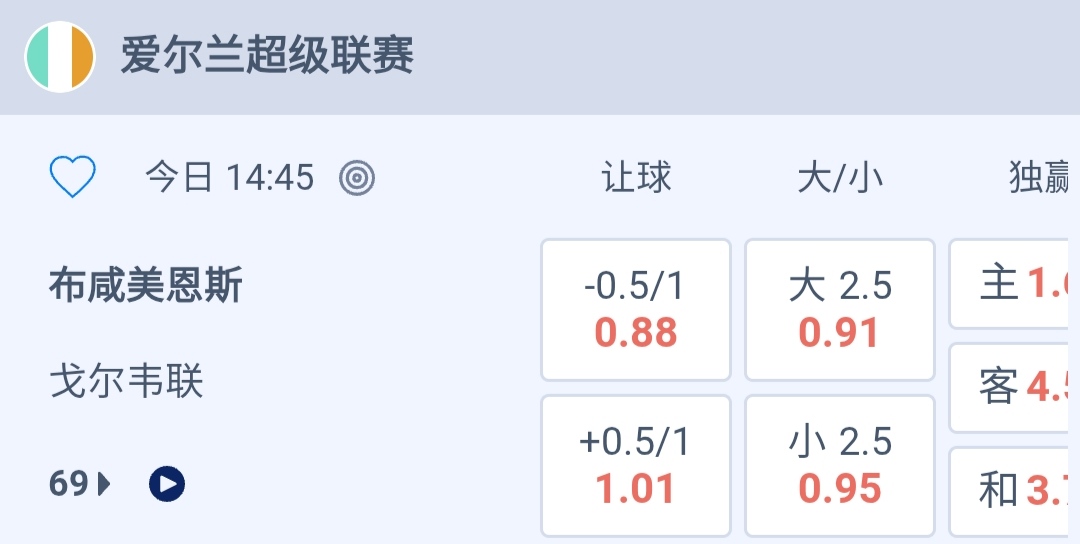
Task: Tap the 独赢 column header
Action: tap(1040, 178)
